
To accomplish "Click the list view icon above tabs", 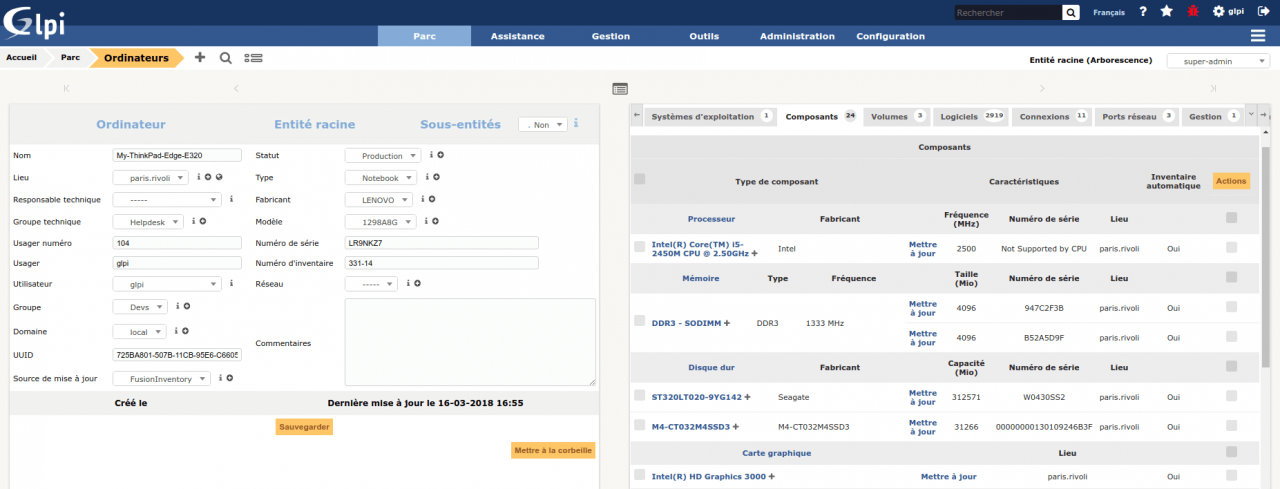I will point(620,89).
